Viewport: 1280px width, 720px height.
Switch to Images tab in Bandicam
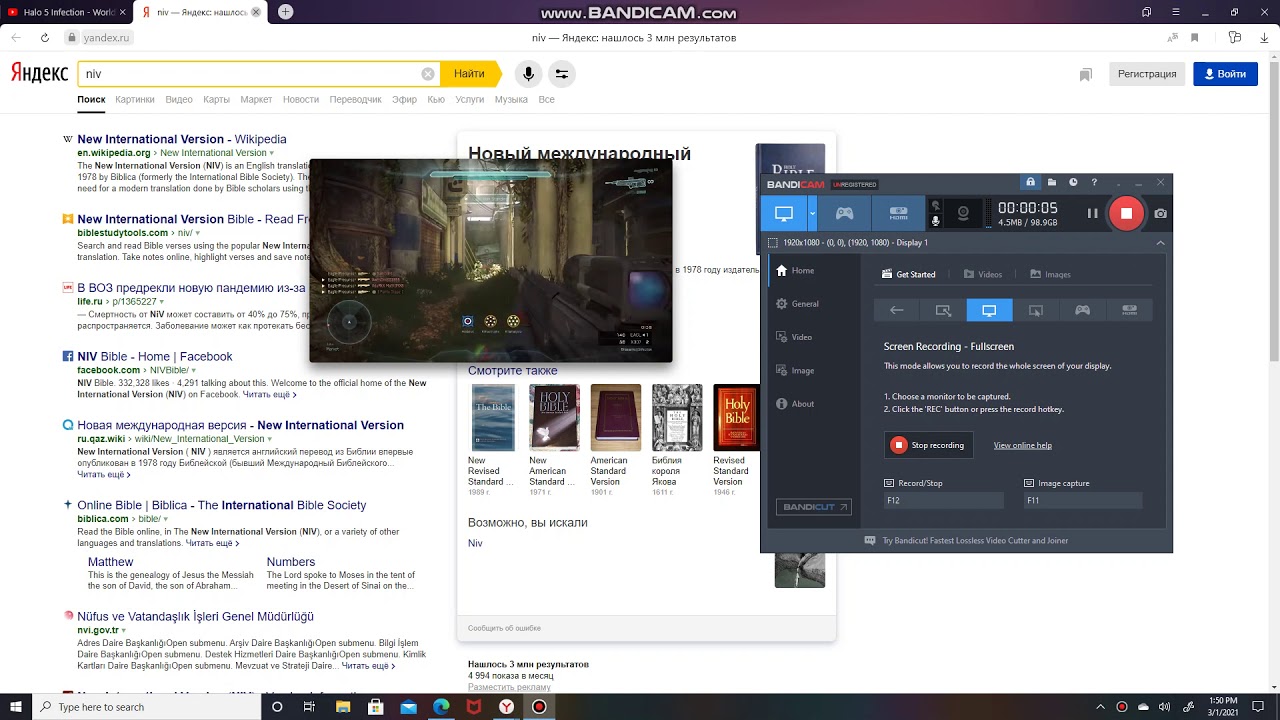[x=1051, y=274]
